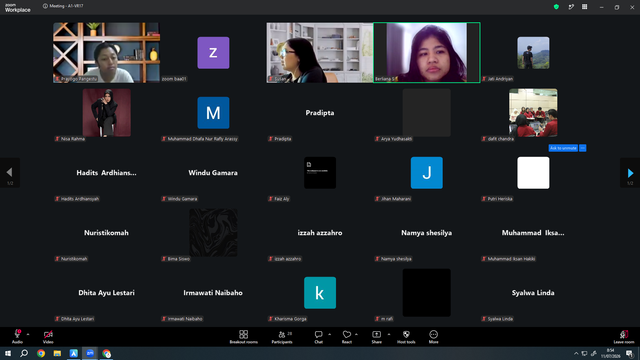Open the Windows notification center
The image size is (640, 360).
629,353
